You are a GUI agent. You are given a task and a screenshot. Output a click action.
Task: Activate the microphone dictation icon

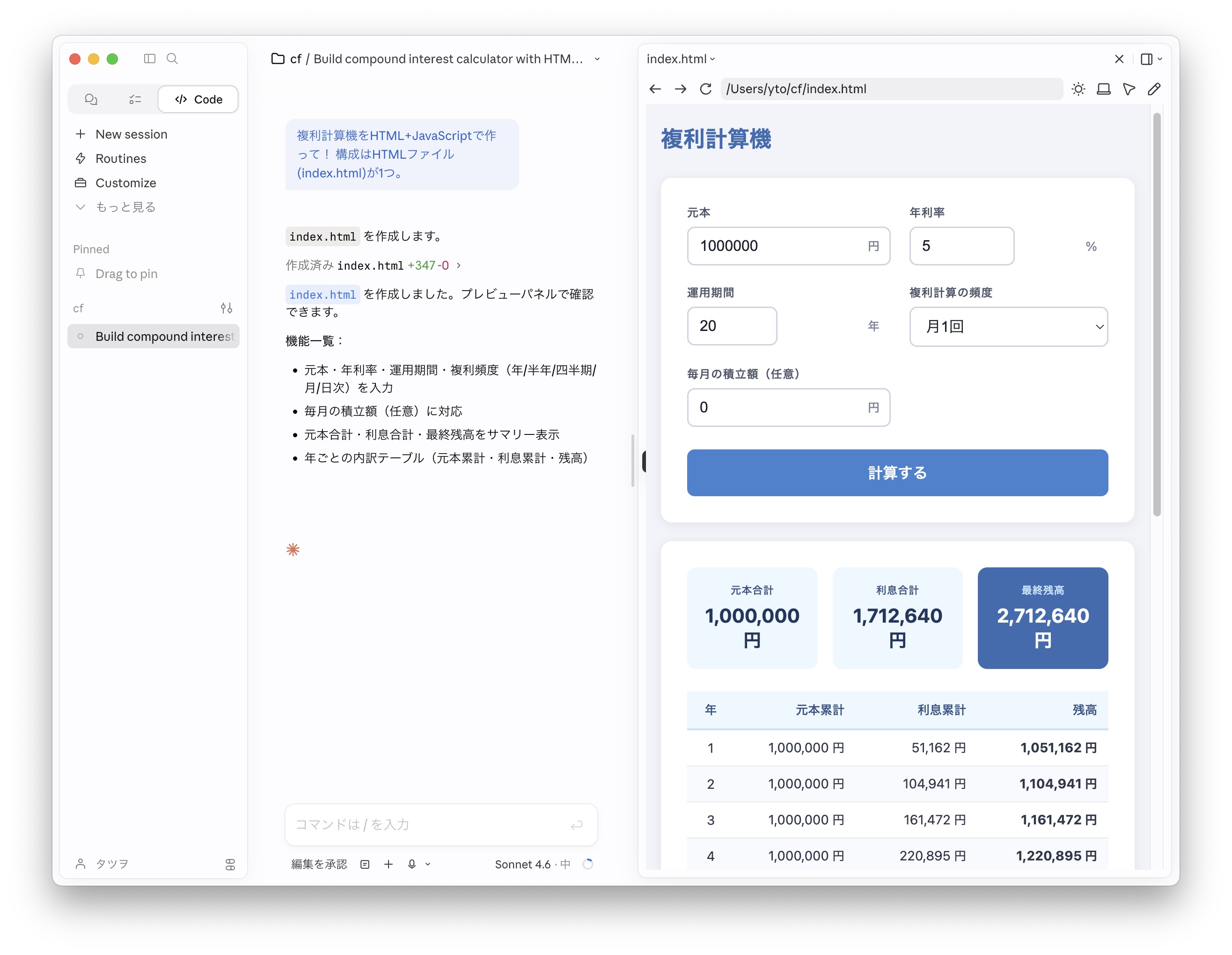click(x=412, y=864)
